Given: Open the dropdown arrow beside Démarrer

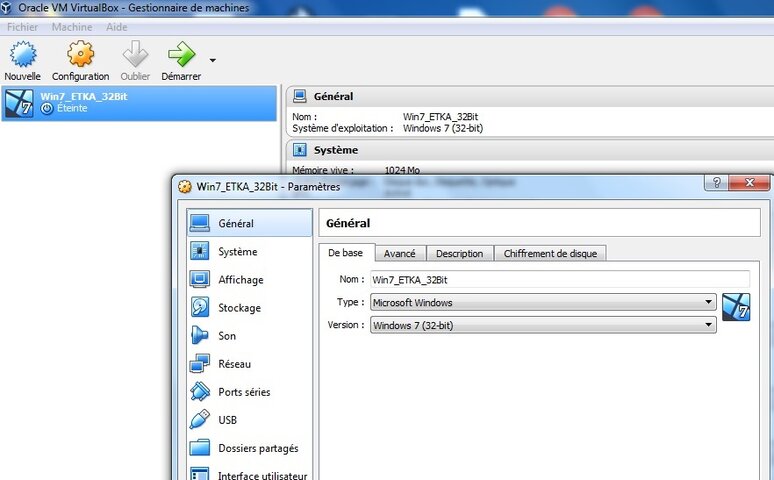Looking at the screenshot, I should (x=213, y=60).
